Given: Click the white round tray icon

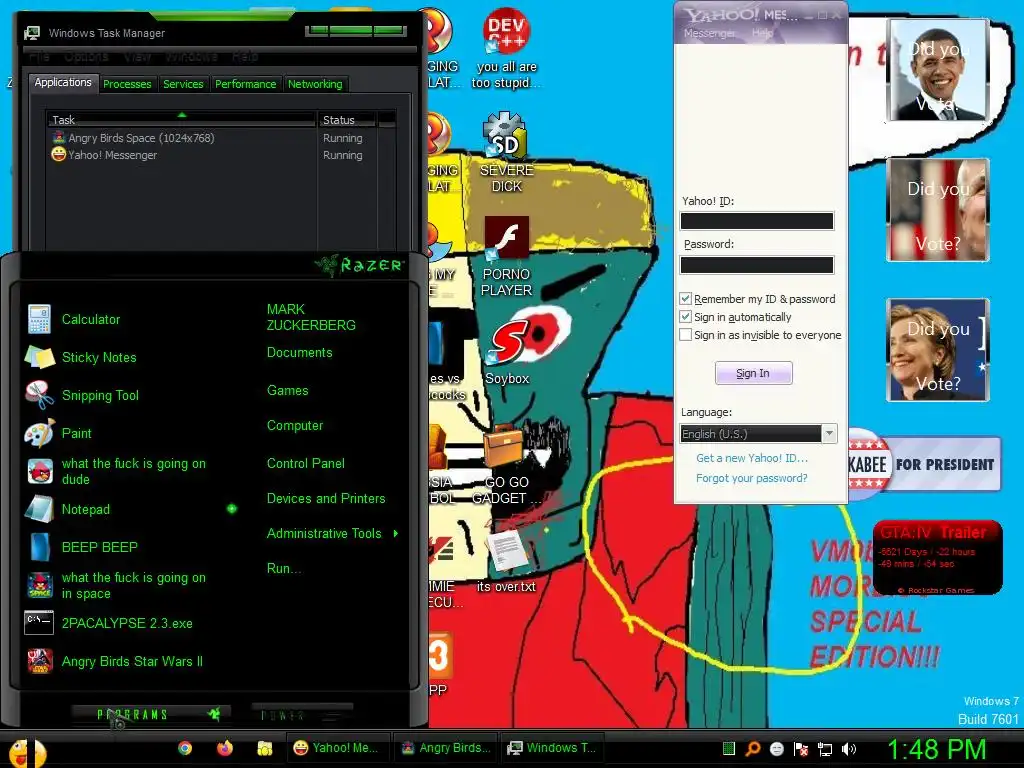Looking at the screenshot, I should pyautogui.click(x=777, y=749).
